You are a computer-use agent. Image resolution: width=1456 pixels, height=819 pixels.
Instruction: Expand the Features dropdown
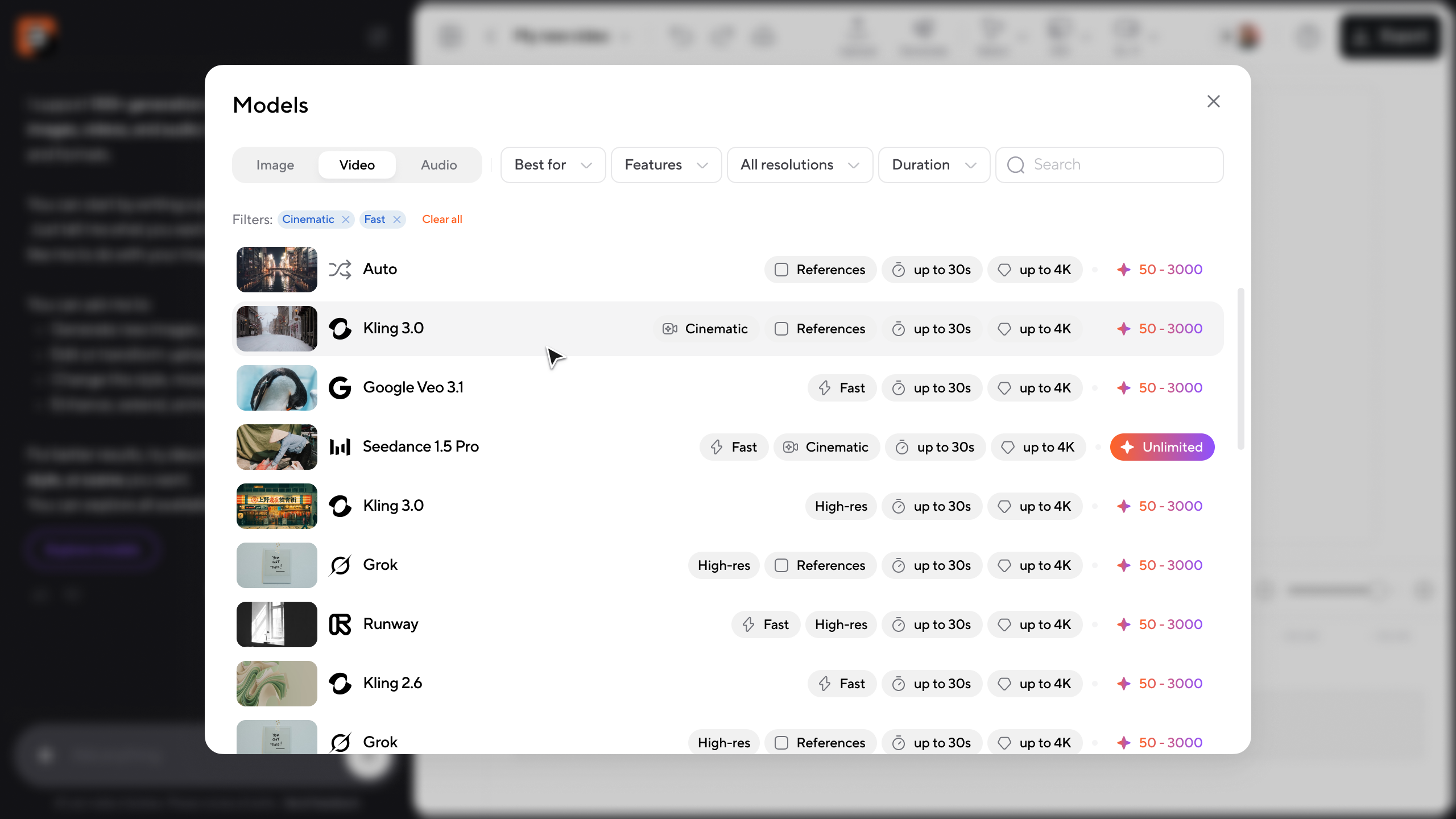click(666, 165)
